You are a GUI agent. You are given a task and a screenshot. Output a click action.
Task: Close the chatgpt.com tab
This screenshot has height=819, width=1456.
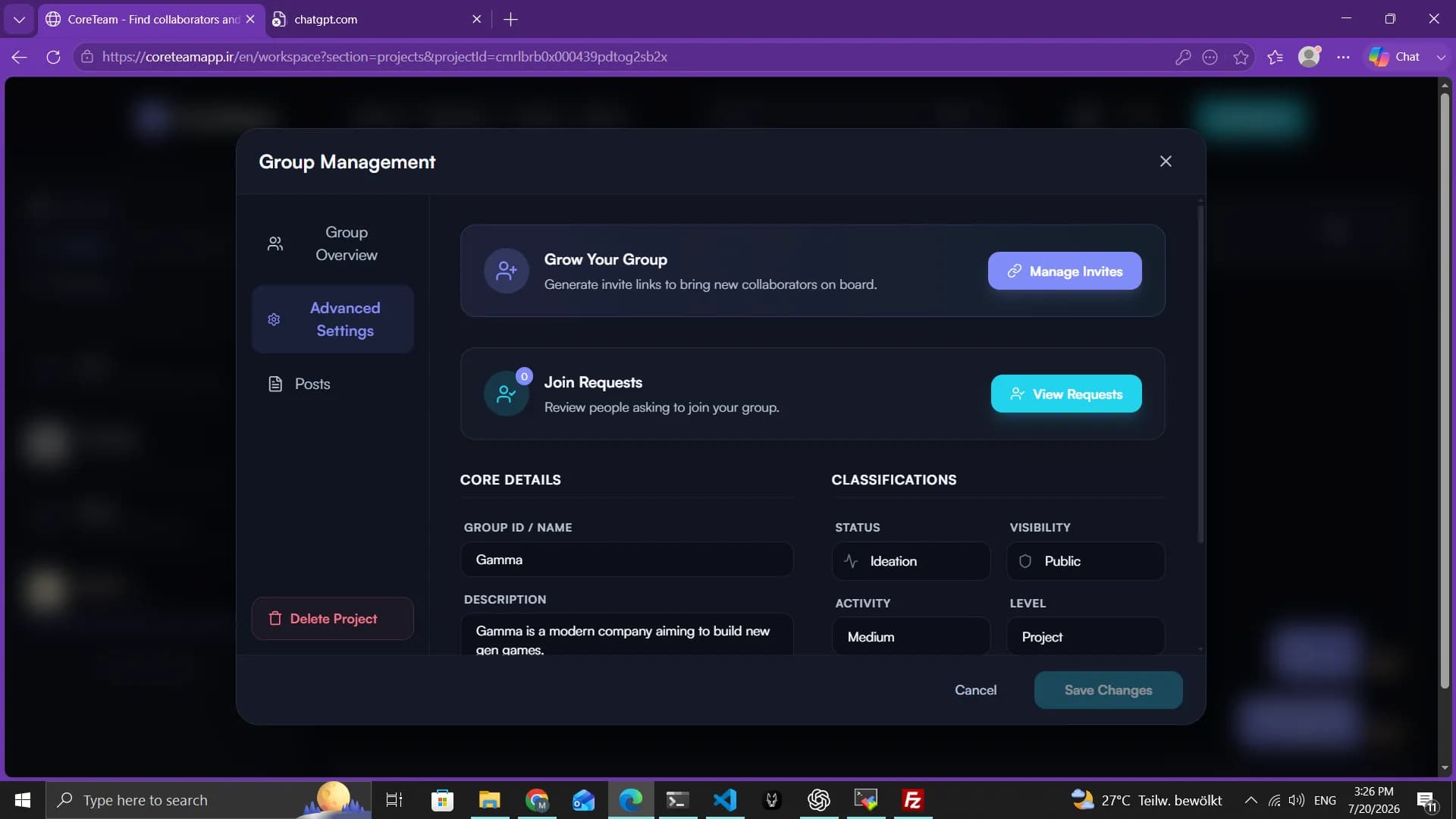point(476,19)
